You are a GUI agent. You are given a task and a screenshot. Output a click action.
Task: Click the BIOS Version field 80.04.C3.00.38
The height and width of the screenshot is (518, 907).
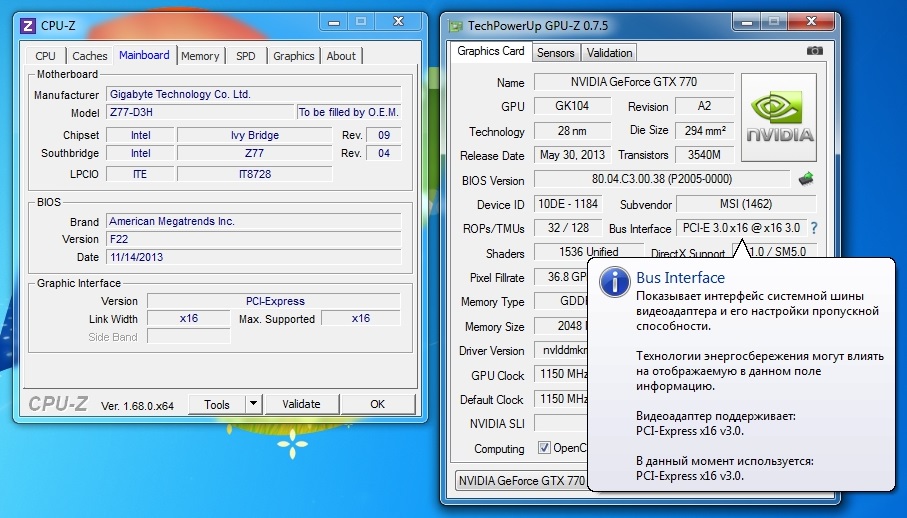tap(662, 179)
